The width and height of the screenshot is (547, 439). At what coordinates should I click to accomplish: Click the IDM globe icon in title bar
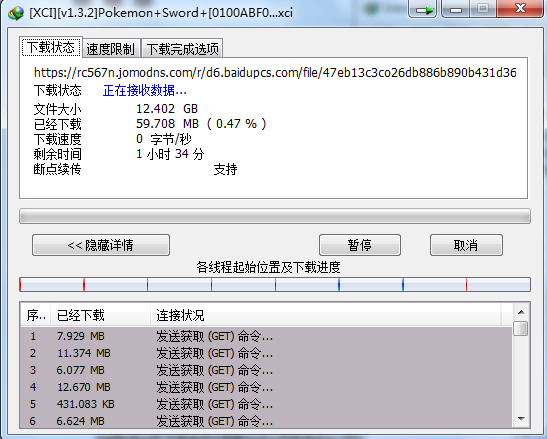point(16,13)
